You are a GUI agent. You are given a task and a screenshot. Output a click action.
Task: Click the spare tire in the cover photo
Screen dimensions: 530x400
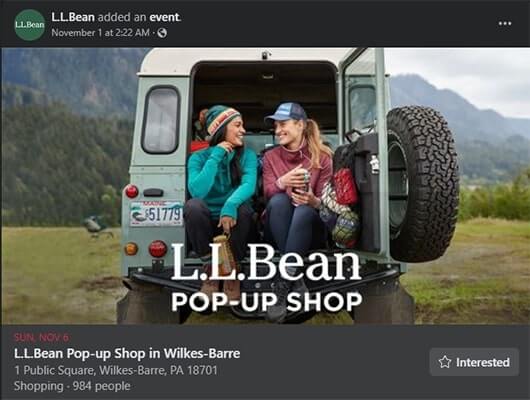423,183
